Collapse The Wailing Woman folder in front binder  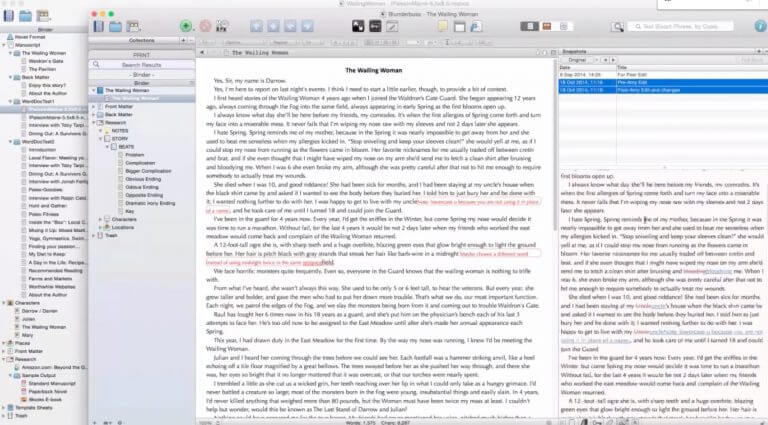point(94,91)
